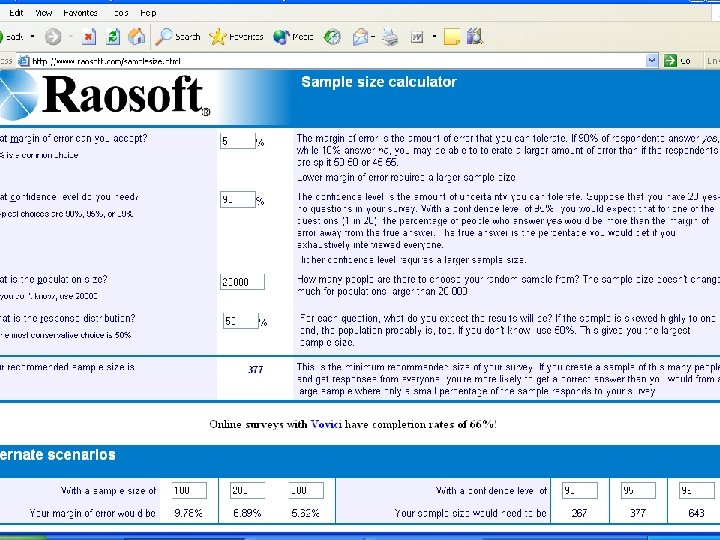This screenshot has width=720, height=540.
Task: Open the View menu
Action: pos(44,13)
